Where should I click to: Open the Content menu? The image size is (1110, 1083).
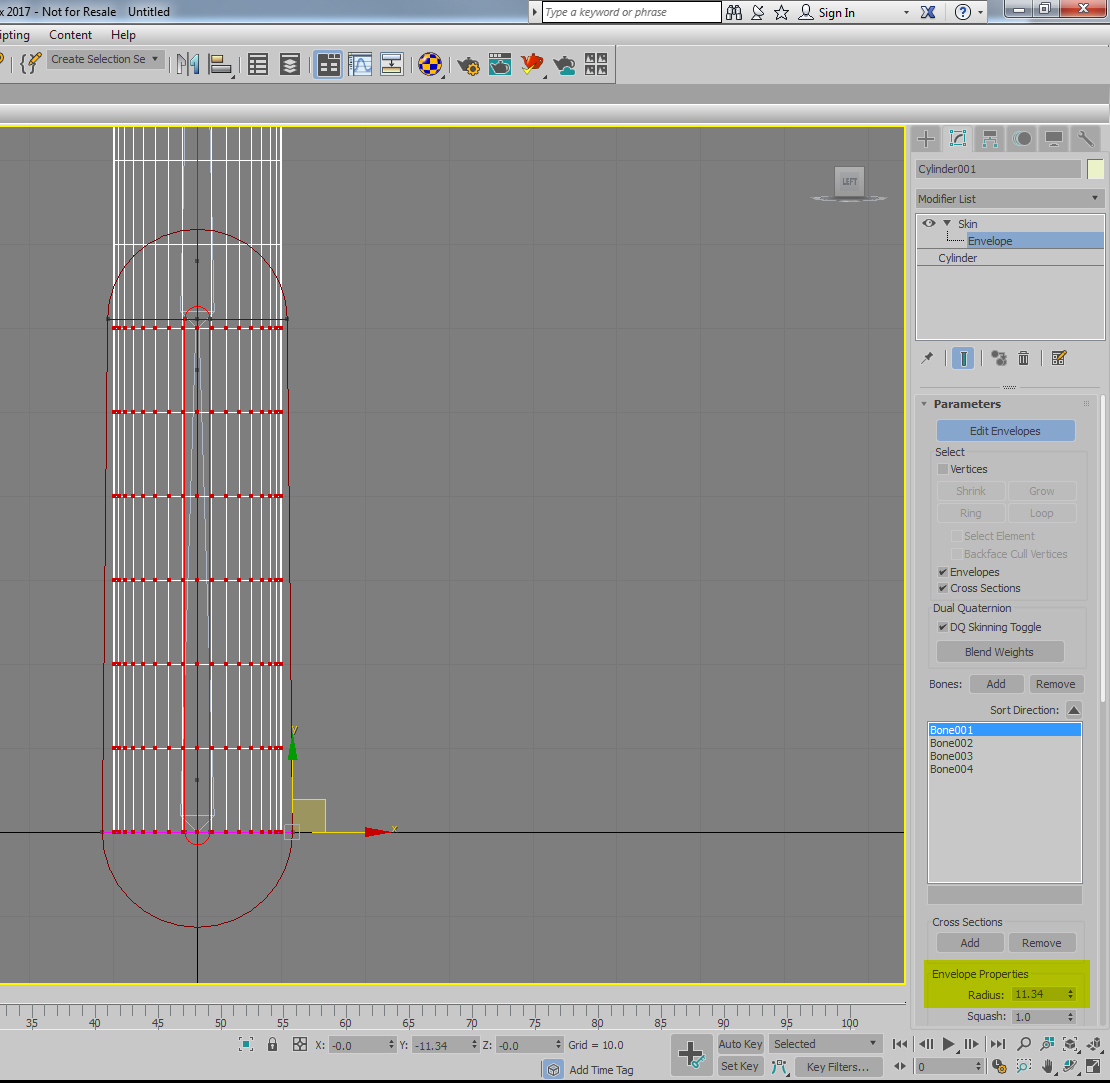[x=70, y=34]
